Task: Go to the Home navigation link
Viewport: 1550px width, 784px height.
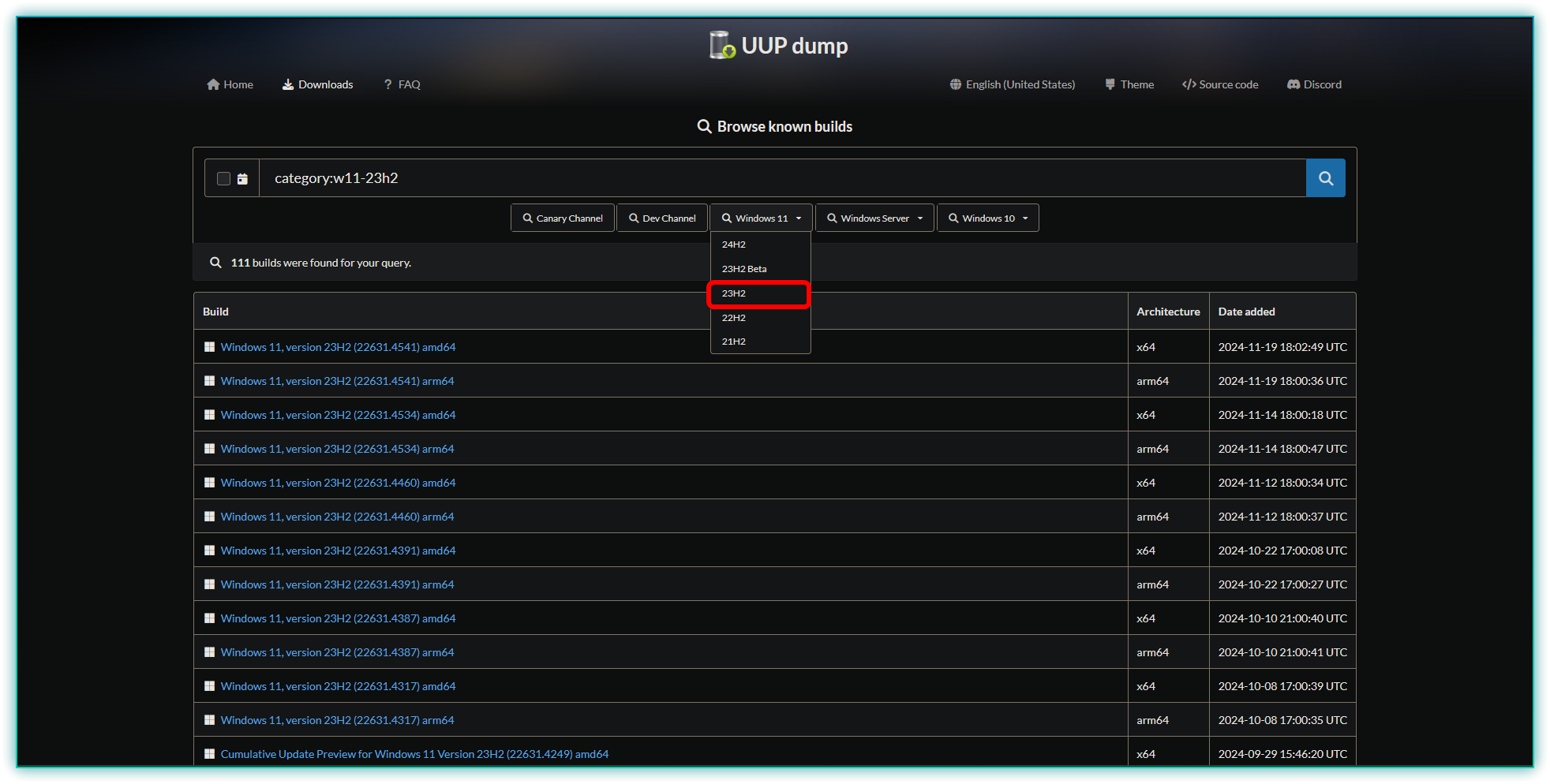Action: pyautogui.click(x=230, y=84)
